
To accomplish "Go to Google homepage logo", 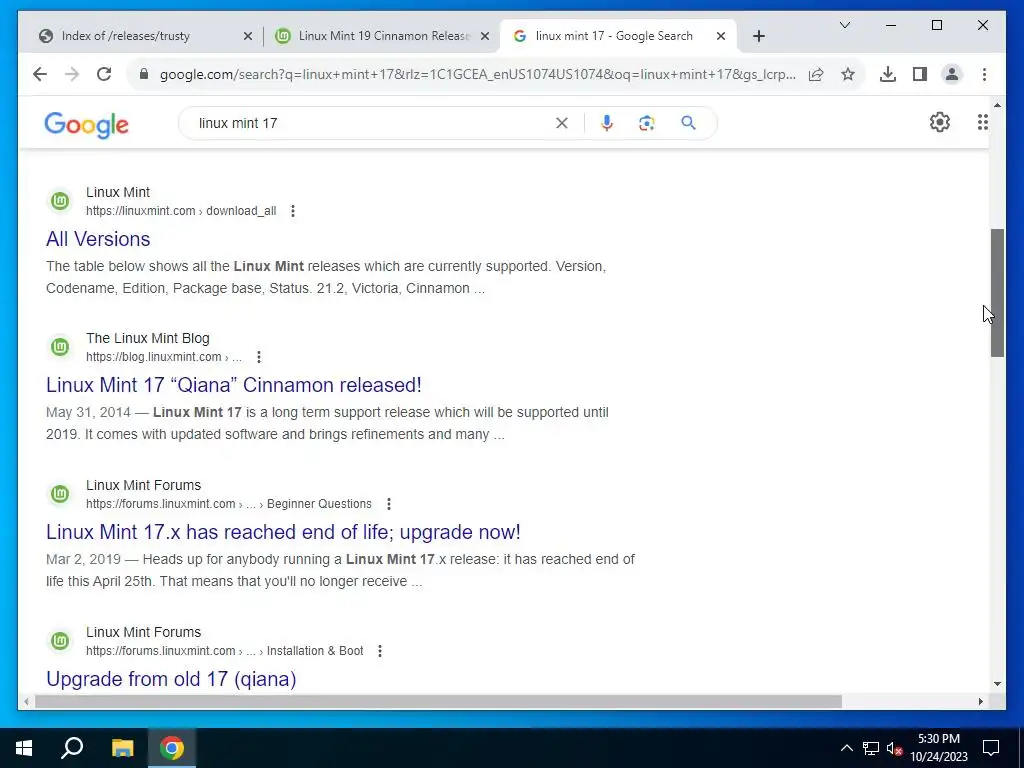I will 86,124.
